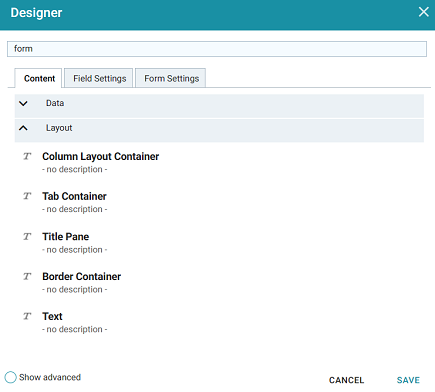Cancel the designer changes
Viewport: 435px width, 392px height.
click(x=346, y=380)
